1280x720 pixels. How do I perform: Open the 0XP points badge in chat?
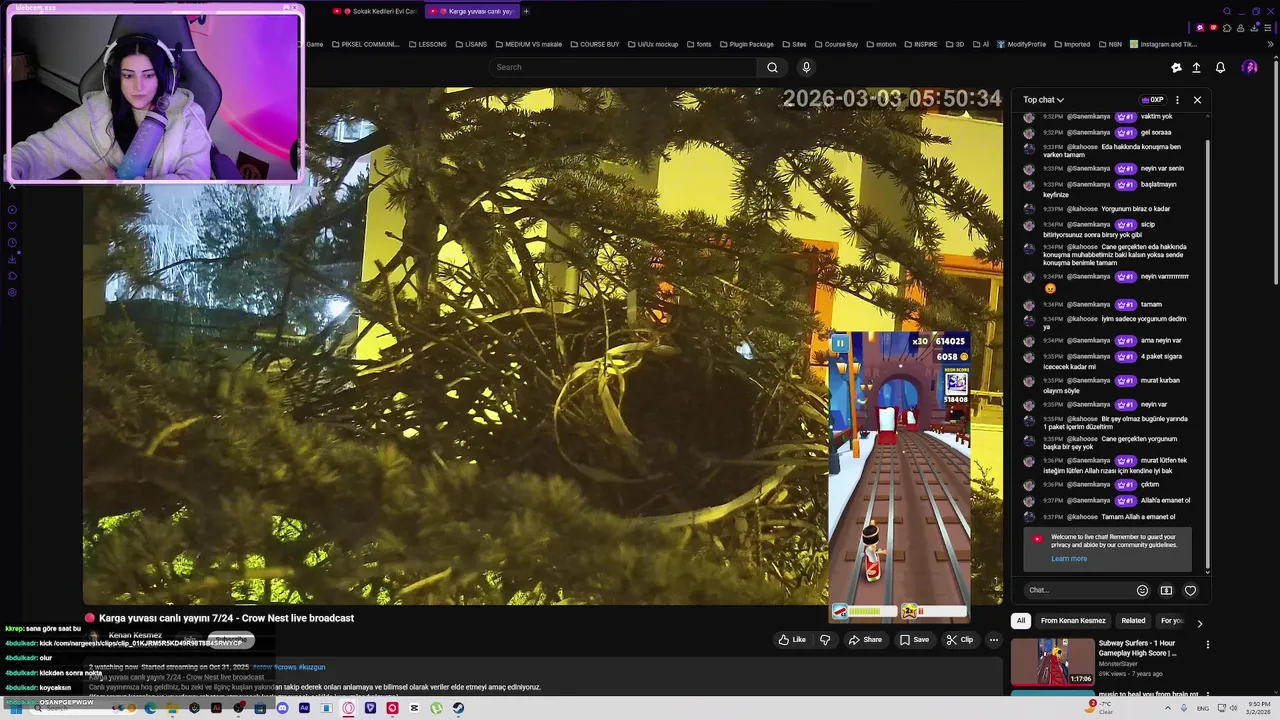click(1153, 100)
